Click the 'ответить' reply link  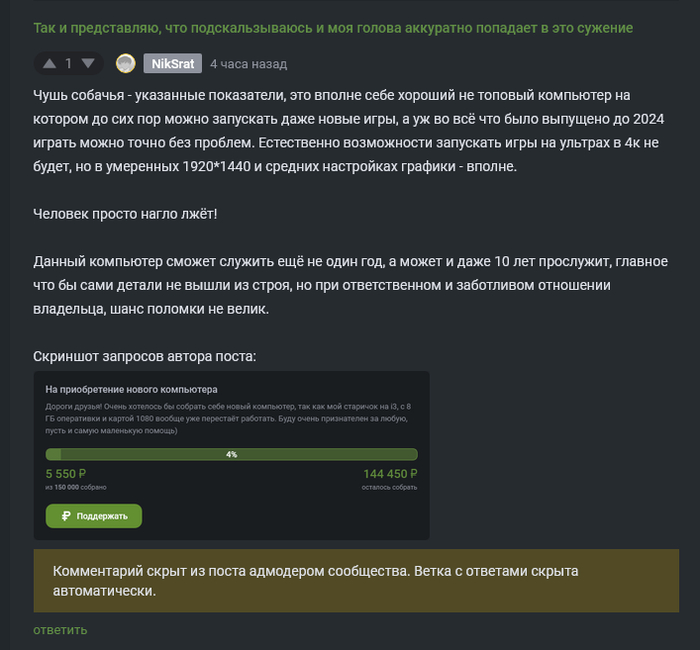coord(60,630)
